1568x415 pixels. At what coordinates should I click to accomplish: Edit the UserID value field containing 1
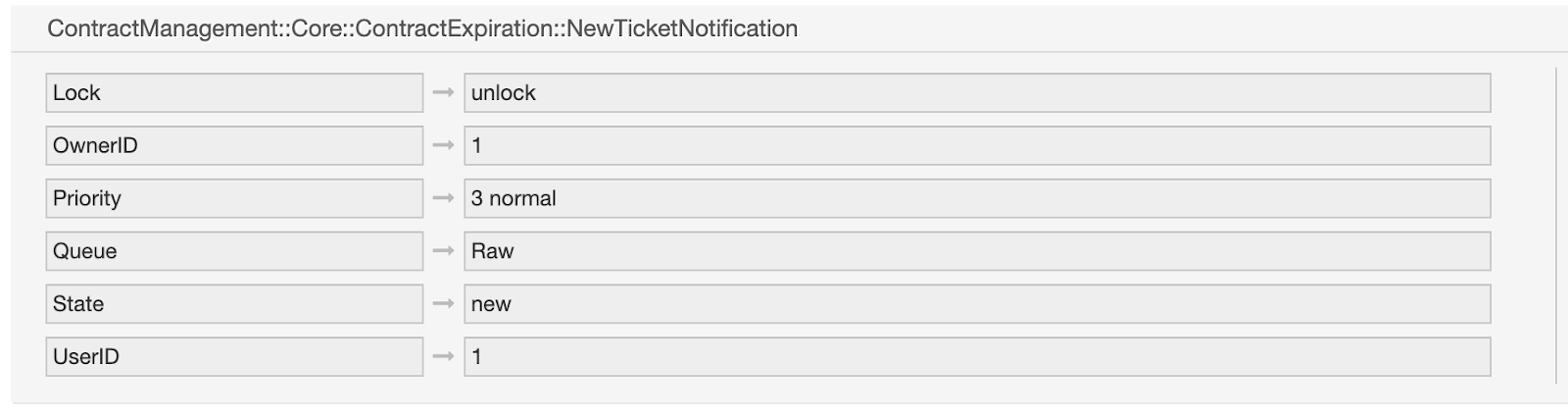pyautogui.click(x=977, y=357)
